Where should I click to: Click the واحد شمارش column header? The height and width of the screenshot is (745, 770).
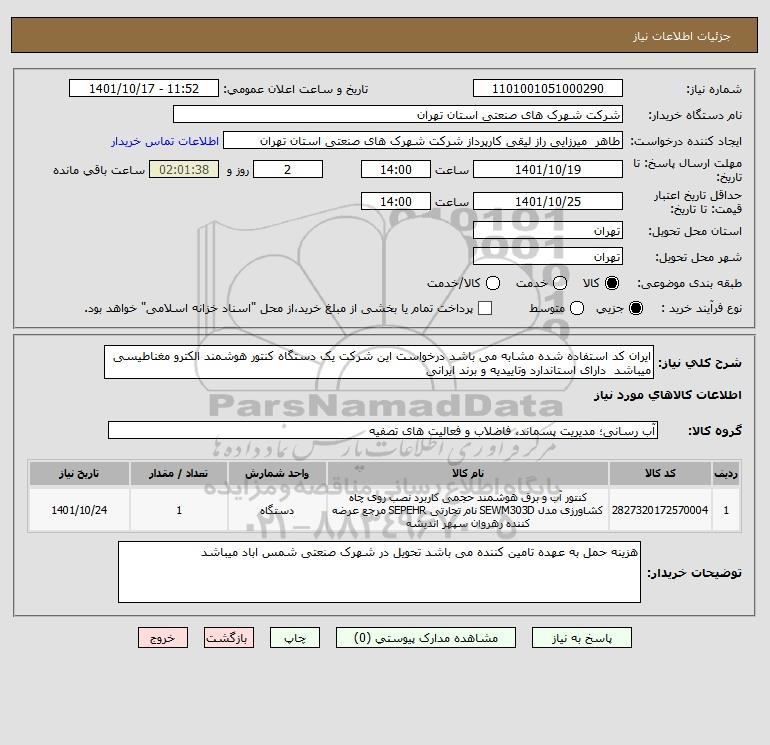pos(277,473)
